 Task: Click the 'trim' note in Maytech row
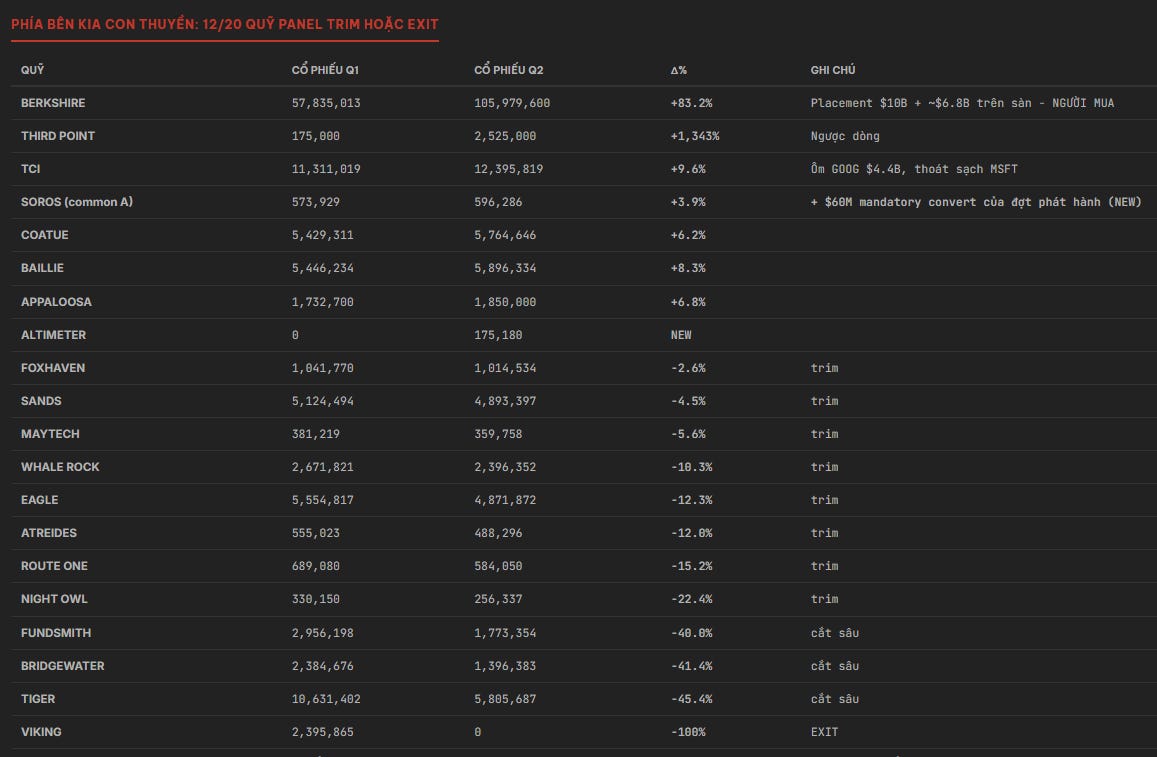tap(824, 434)
